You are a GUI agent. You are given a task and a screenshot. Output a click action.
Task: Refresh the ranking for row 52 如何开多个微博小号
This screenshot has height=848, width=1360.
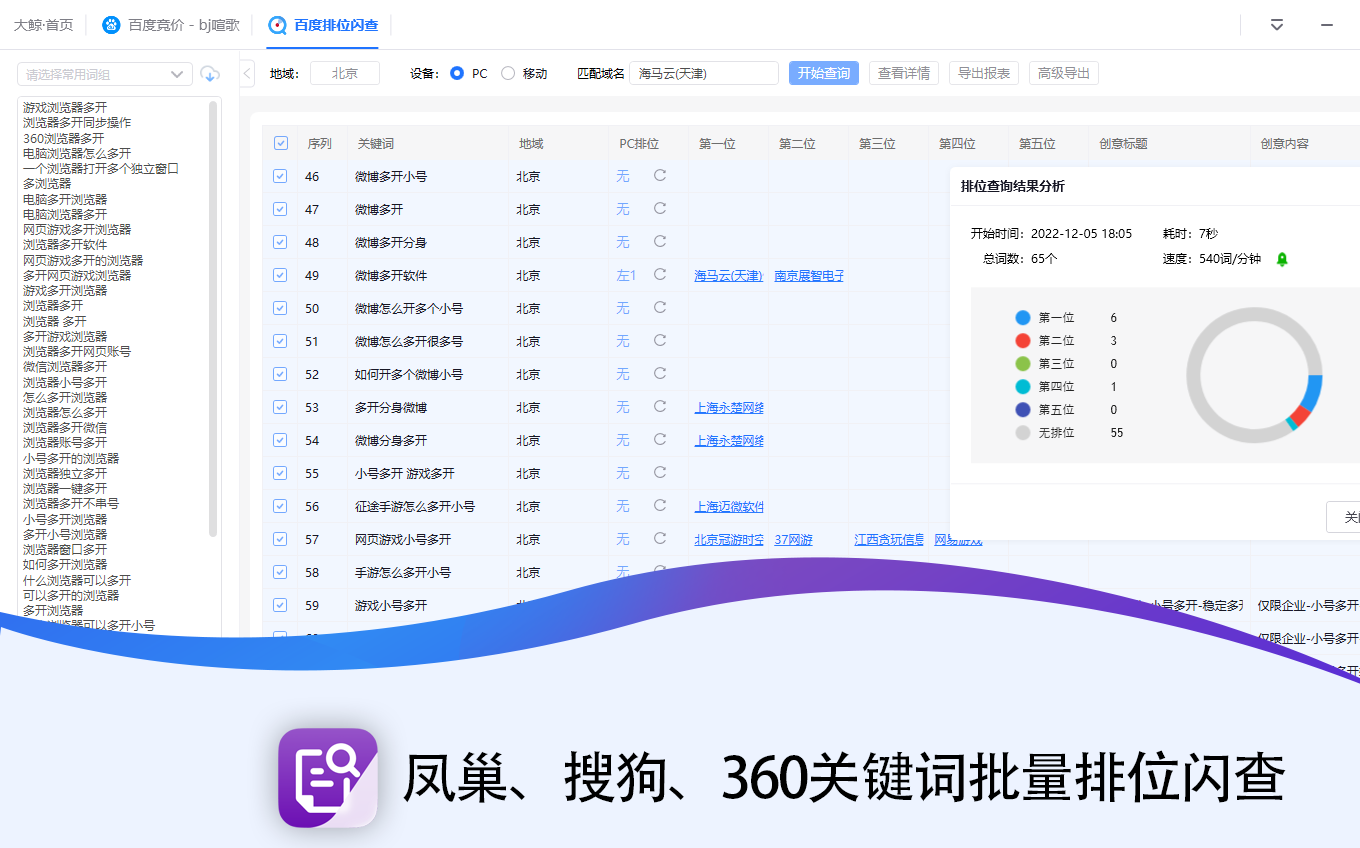tap(660, 373)
